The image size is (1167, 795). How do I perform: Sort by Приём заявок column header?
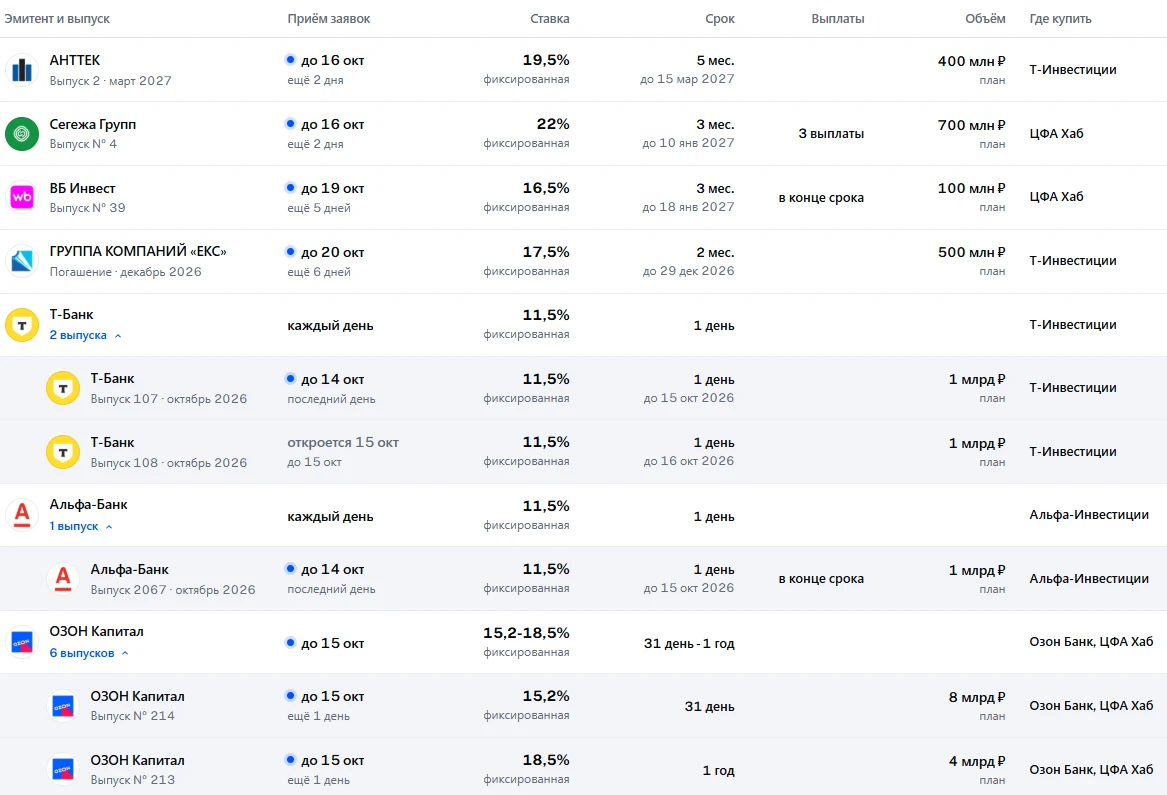[329, 19]
